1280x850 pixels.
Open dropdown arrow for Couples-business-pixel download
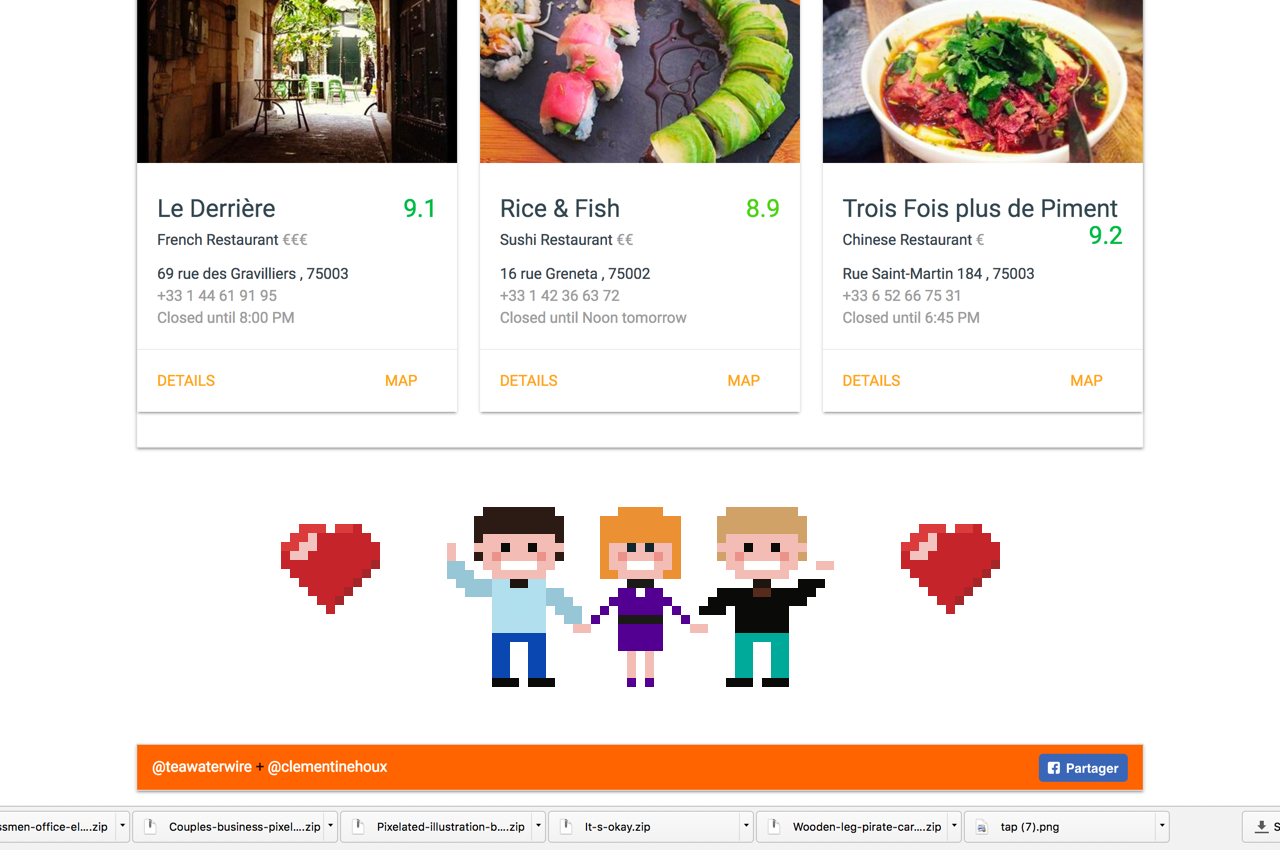pyautogui.click(x=330, y=827)
